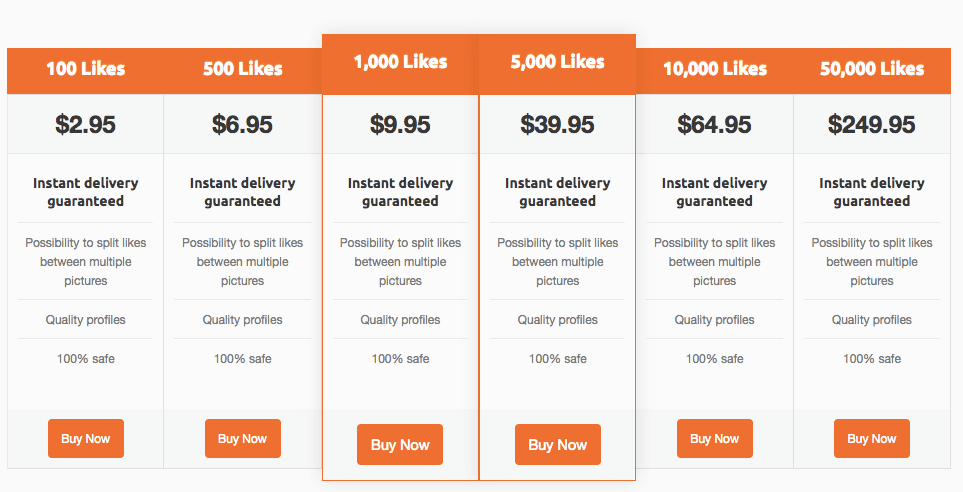Click Quality profiles in 100 Likes column
The width and height of the screenshot is (963, 492).
pyautogui.click(x=86, y=320)
